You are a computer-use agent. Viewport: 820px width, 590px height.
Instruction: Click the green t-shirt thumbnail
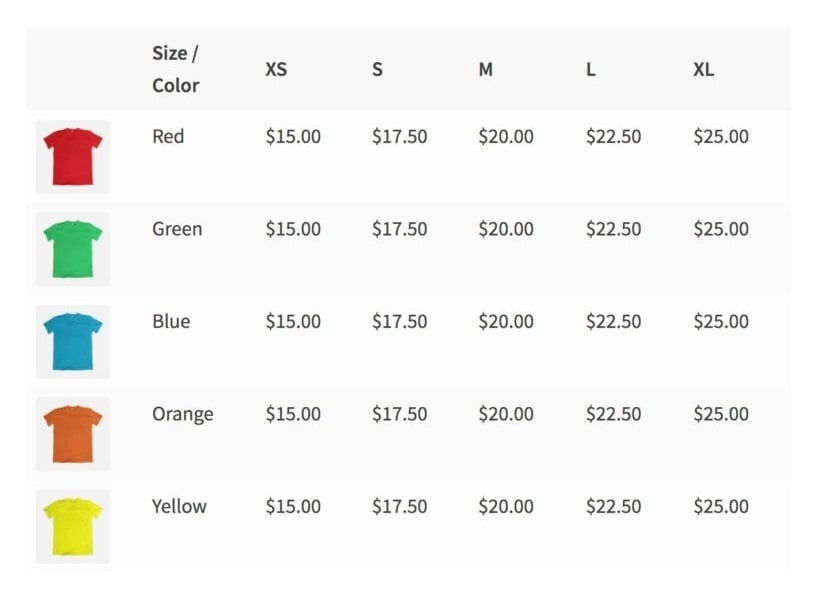coord(73,249)
